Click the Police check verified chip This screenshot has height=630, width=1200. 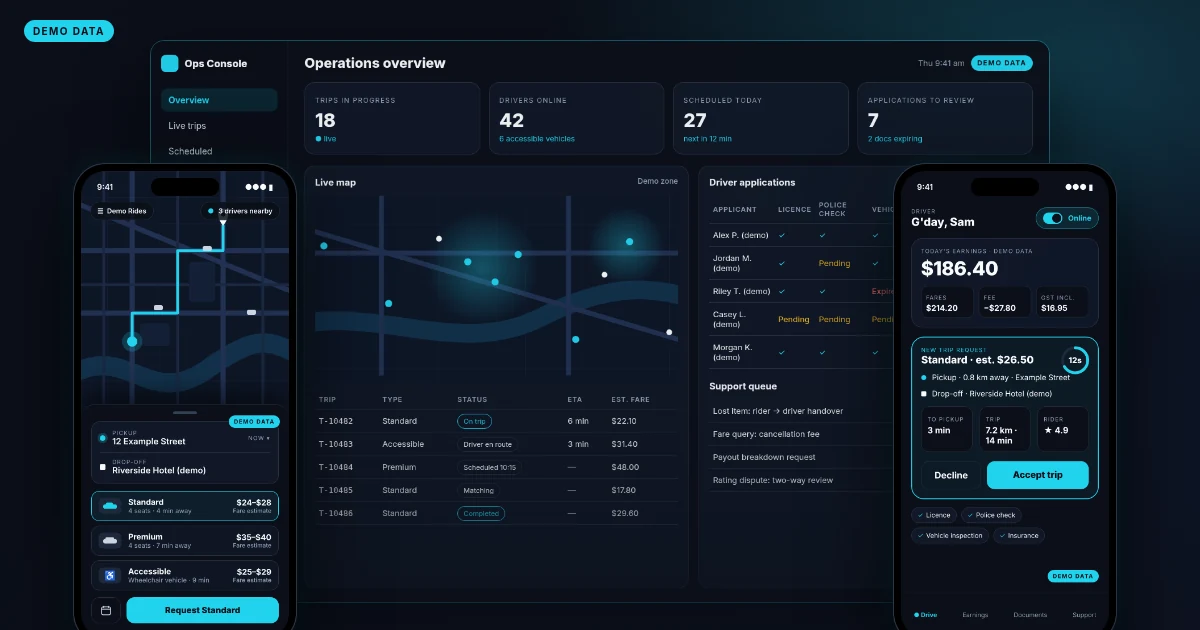[x=992, y=515]
